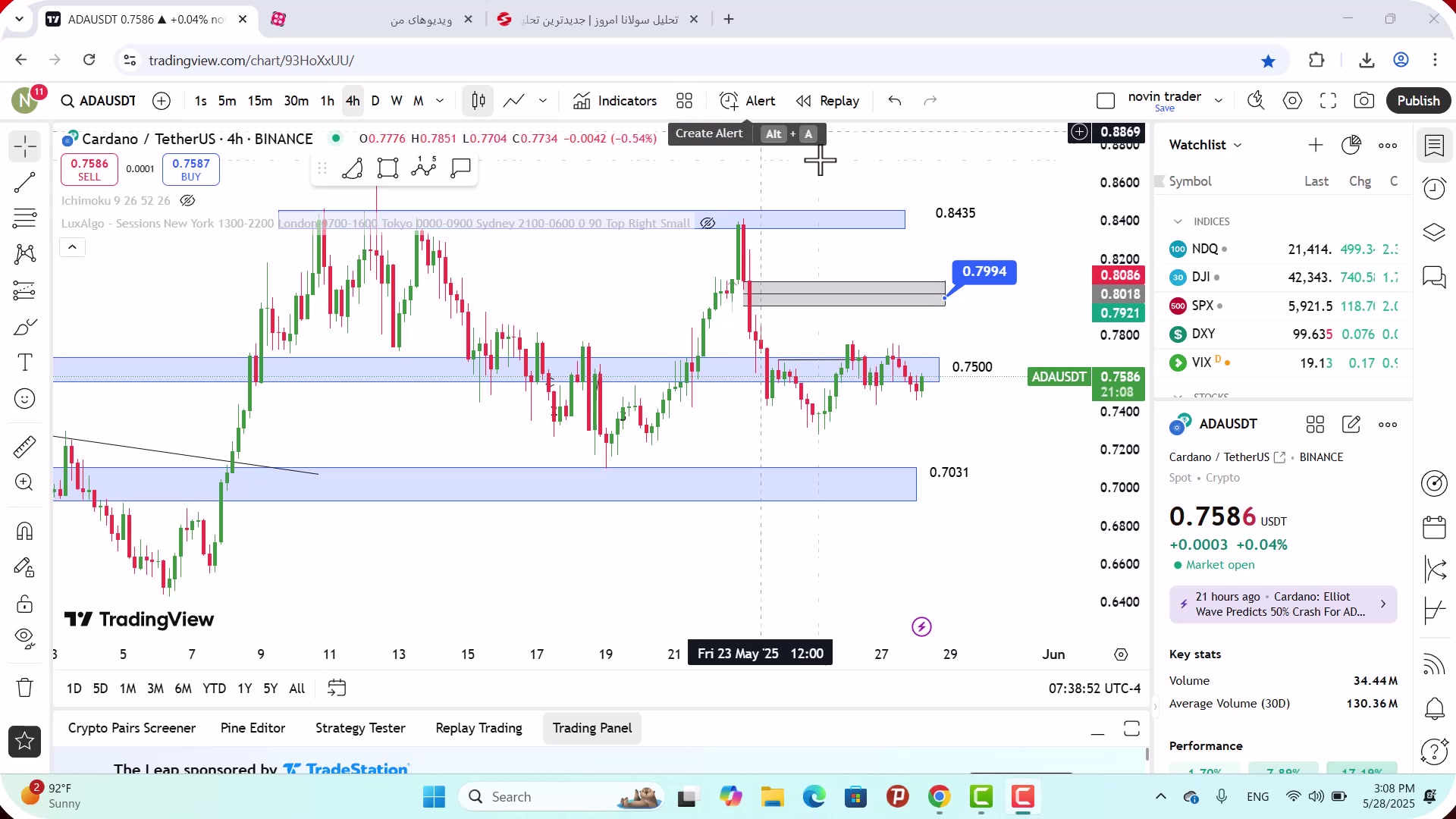Select DXY in the watchlist
Screen dimensions: 1456x819
tap(1283, 334)
